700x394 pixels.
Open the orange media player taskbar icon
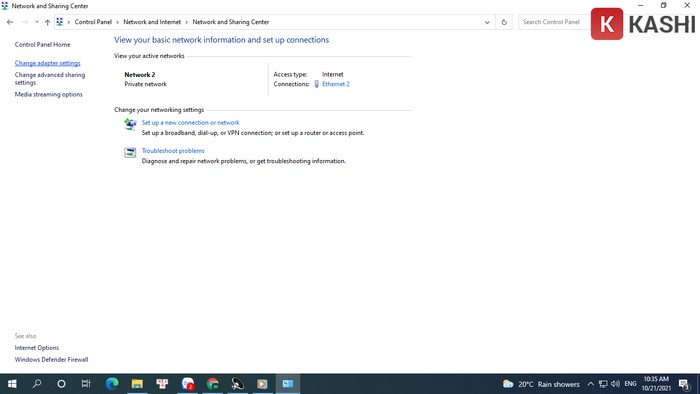262,384
